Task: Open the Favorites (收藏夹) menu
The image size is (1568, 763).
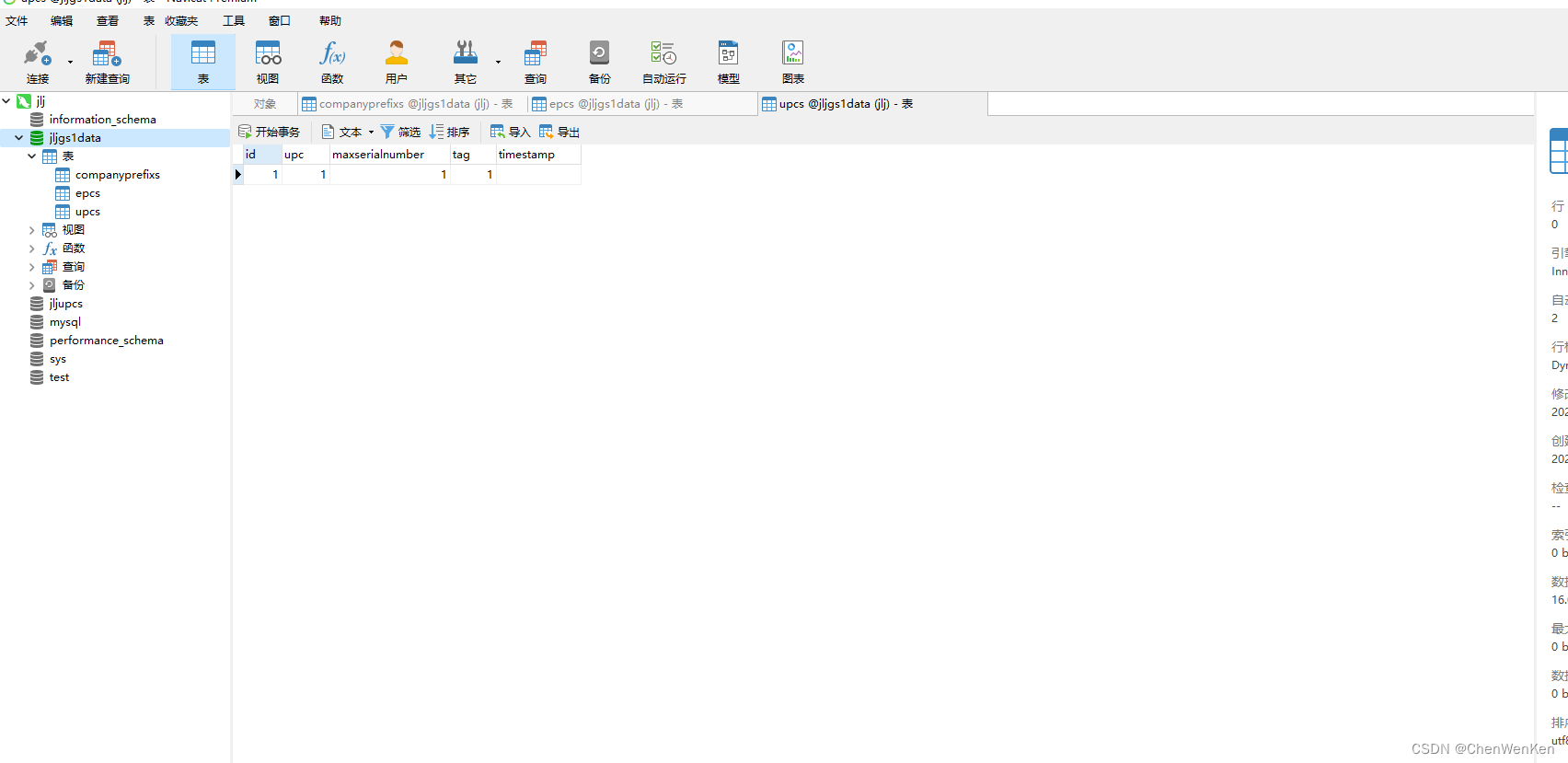Action: pyautogui.click(x=181, y=21)
